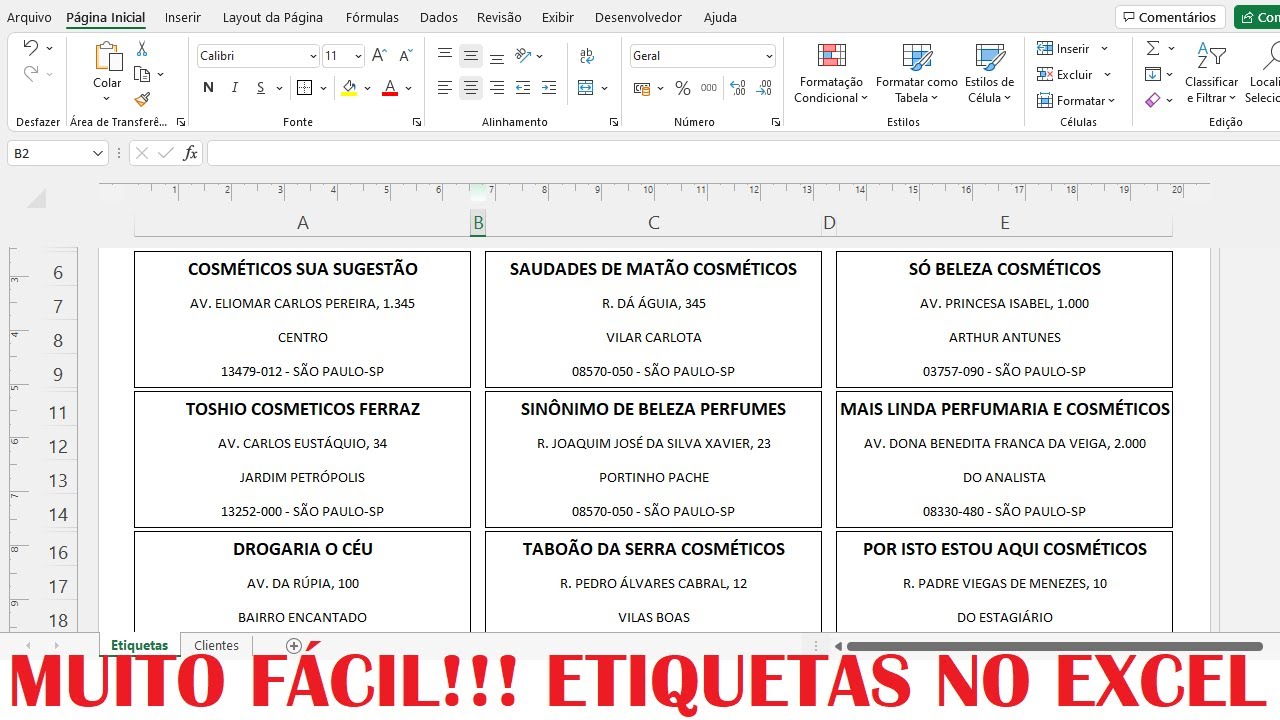Open the Clientes sheet tab
This screenshot has height=720, width=1280.
tap(216, 646)
